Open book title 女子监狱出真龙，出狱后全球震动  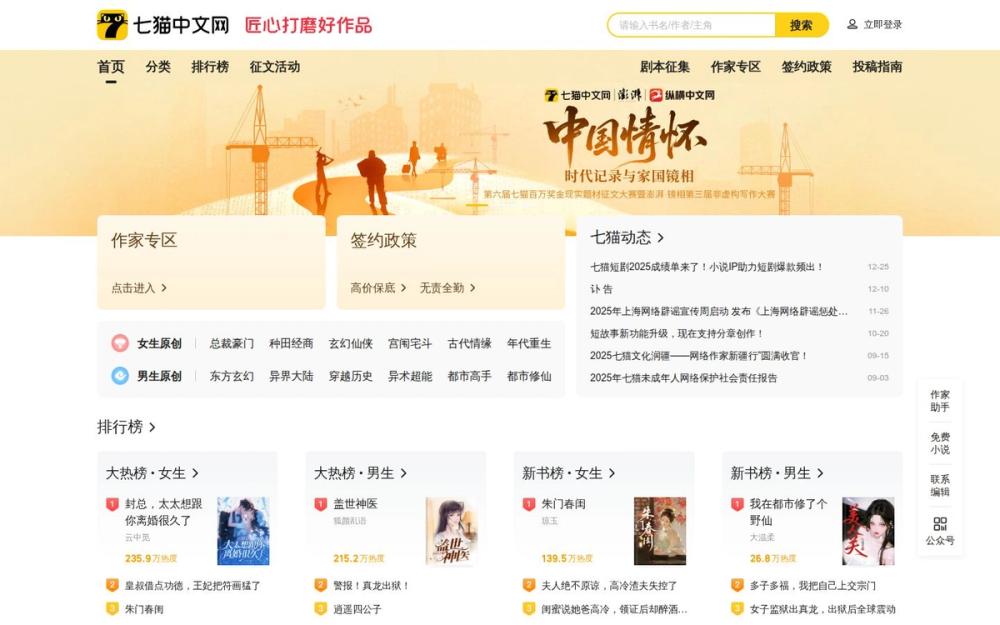823,608
